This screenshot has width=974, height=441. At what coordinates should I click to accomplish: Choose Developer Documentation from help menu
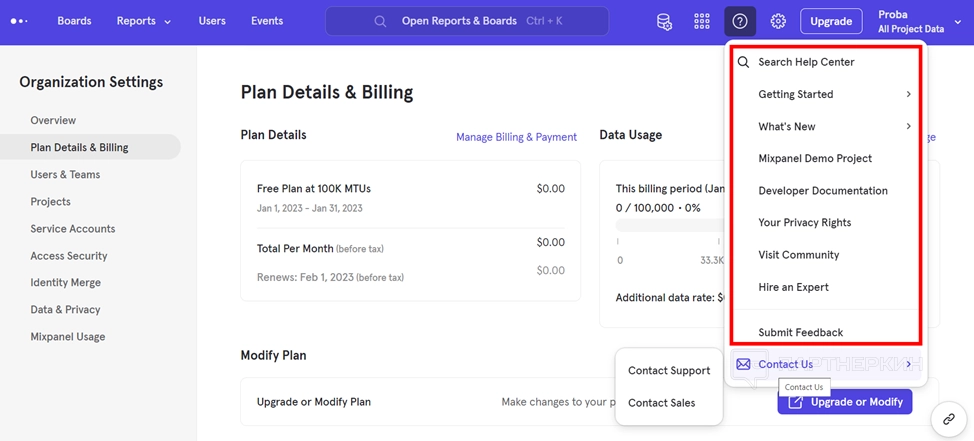(x=822, y=190)
